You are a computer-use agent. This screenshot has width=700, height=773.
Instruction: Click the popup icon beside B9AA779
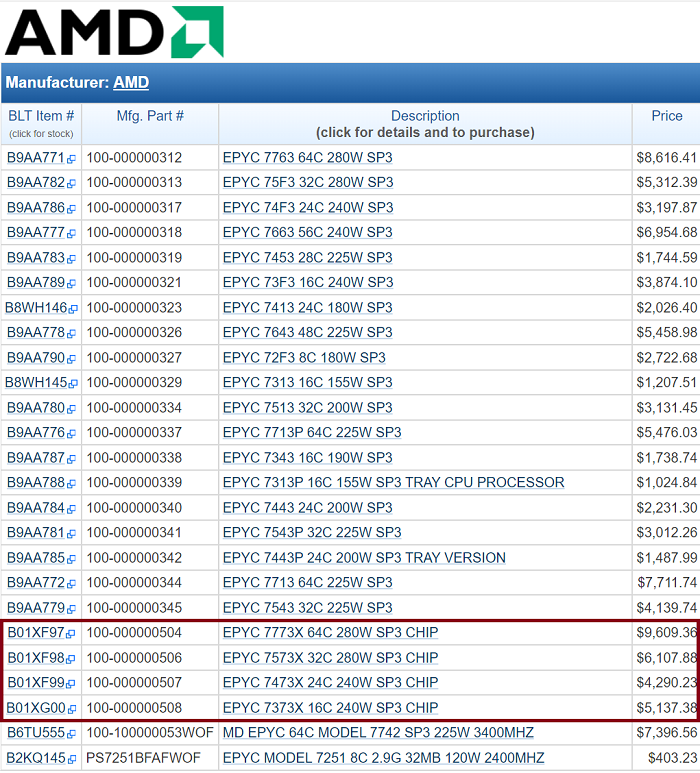(x=71, y=608)
